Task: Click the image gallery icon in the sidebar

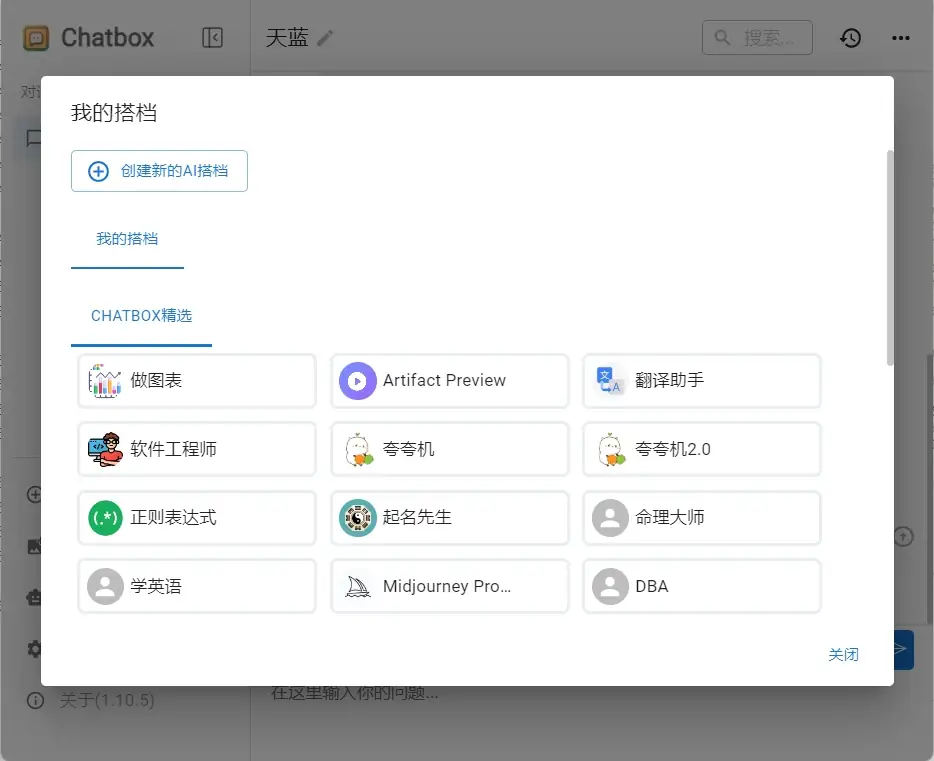Action: [35, 546]
